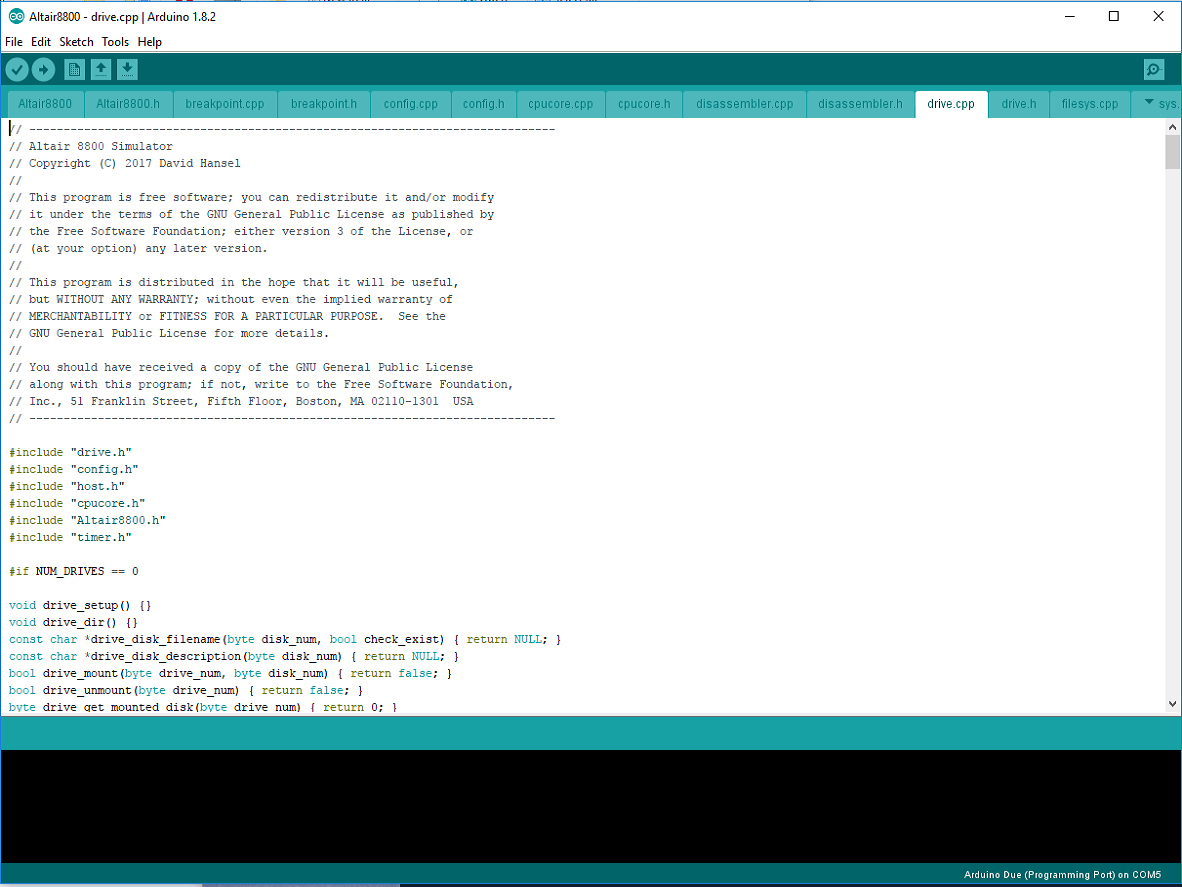
Task: Click the Verify sketch checkmark button
Action: [17, 70]
